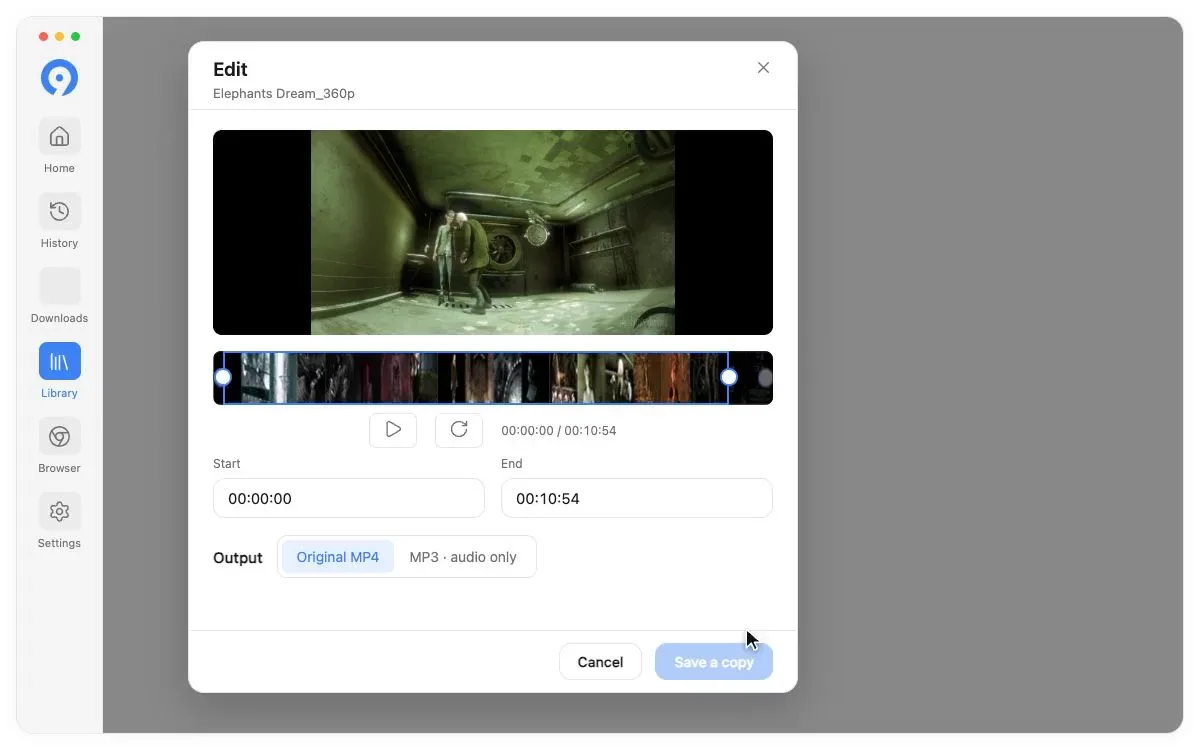Click the blue app logo
The height and width of the screenshot is (750, 1200).
click(x=59, y=78)
